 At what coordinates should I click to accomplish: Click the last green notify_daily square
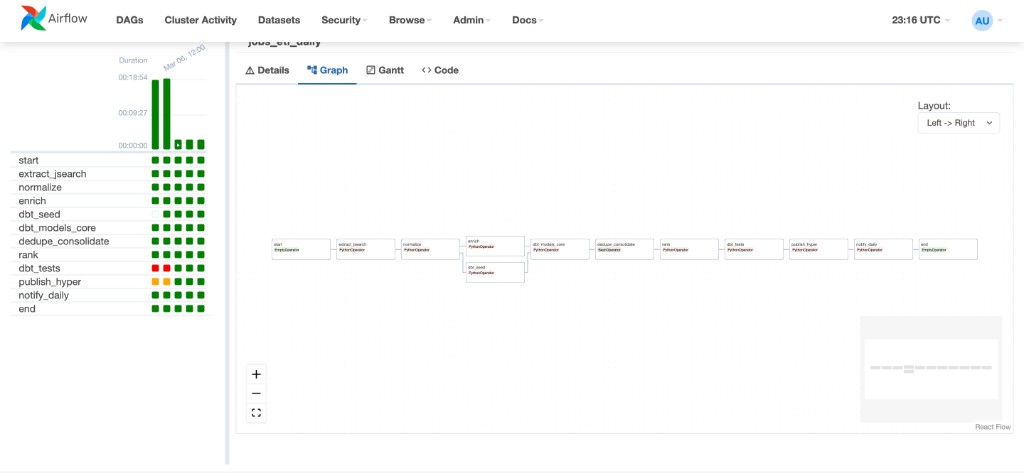(x=201, y=295)
